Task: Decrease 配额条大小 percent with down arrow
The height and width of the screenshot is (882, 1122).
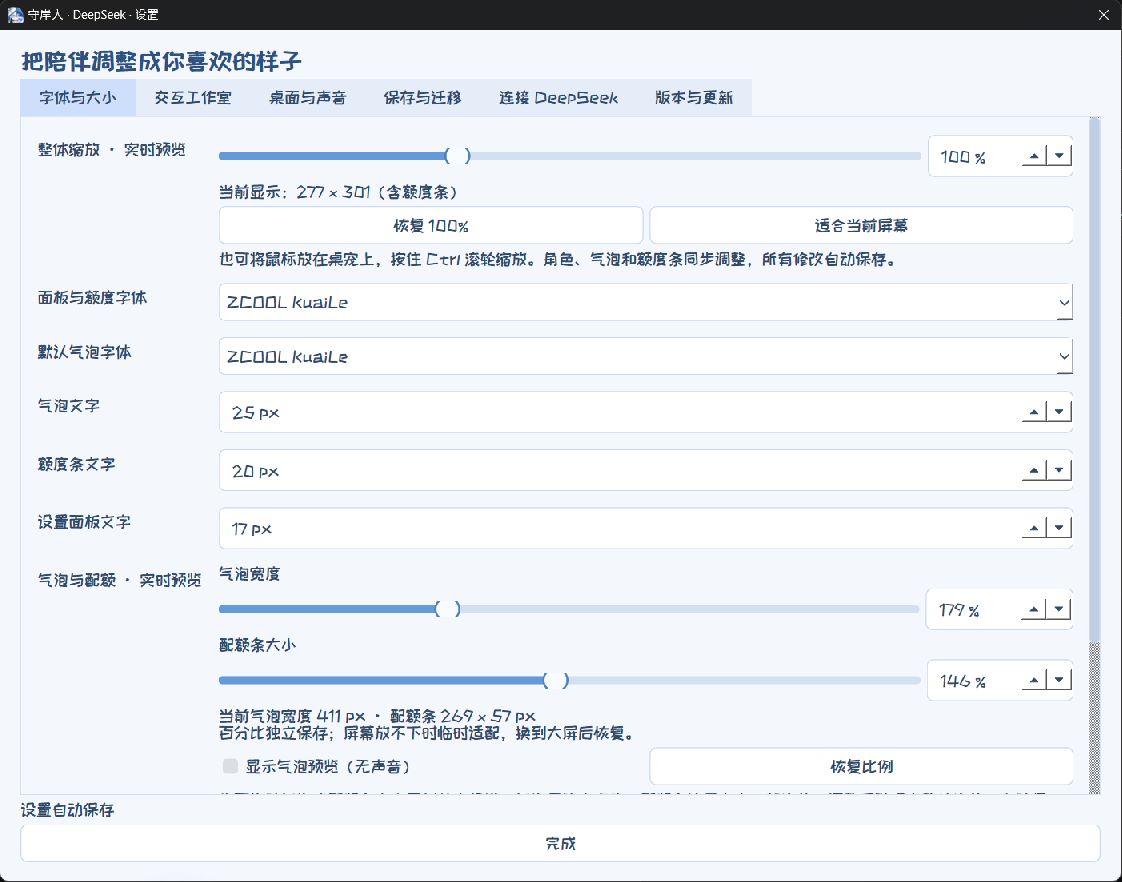Action: 1059,680
